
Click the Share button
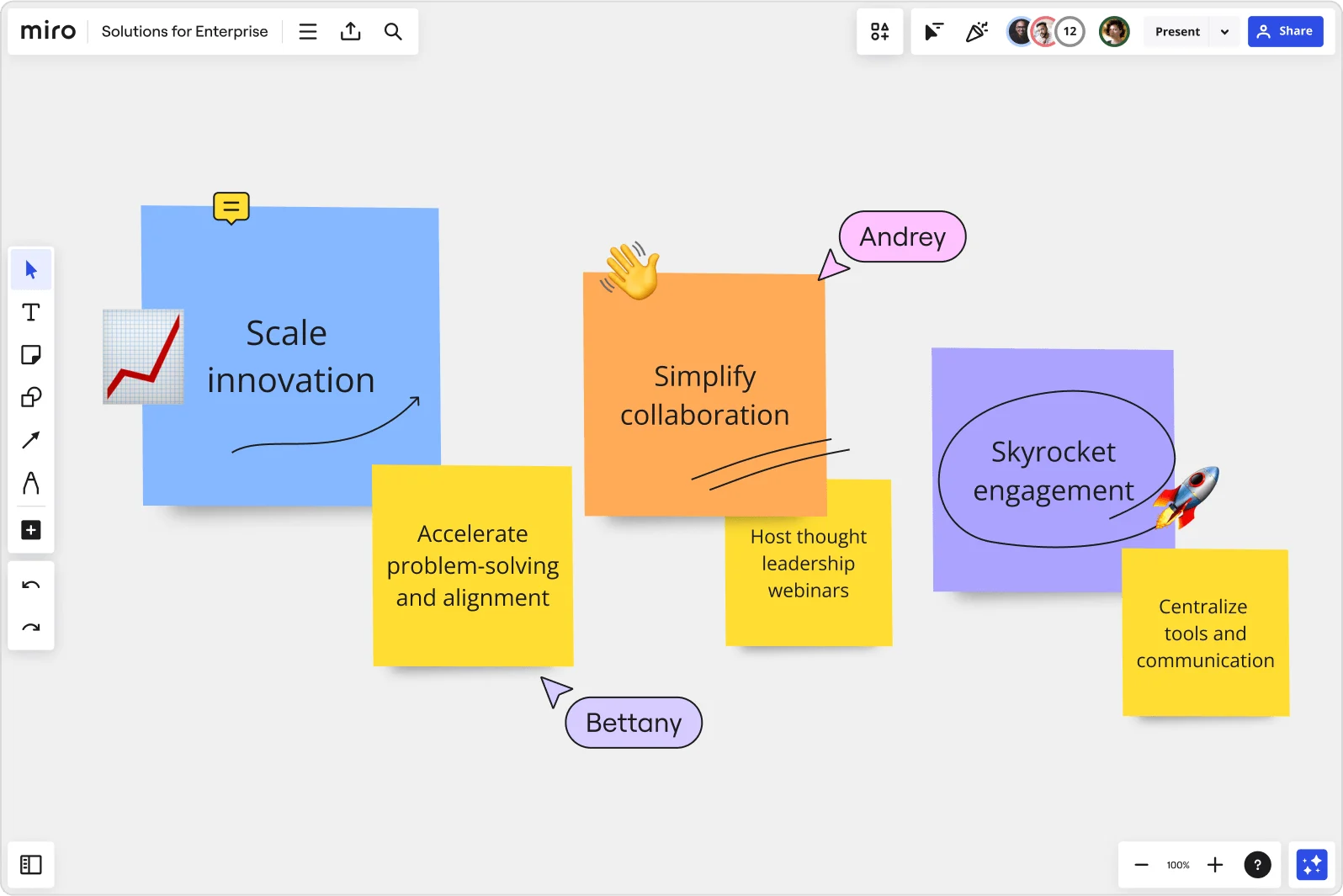pyautogui.click(x=1285, y=32)
